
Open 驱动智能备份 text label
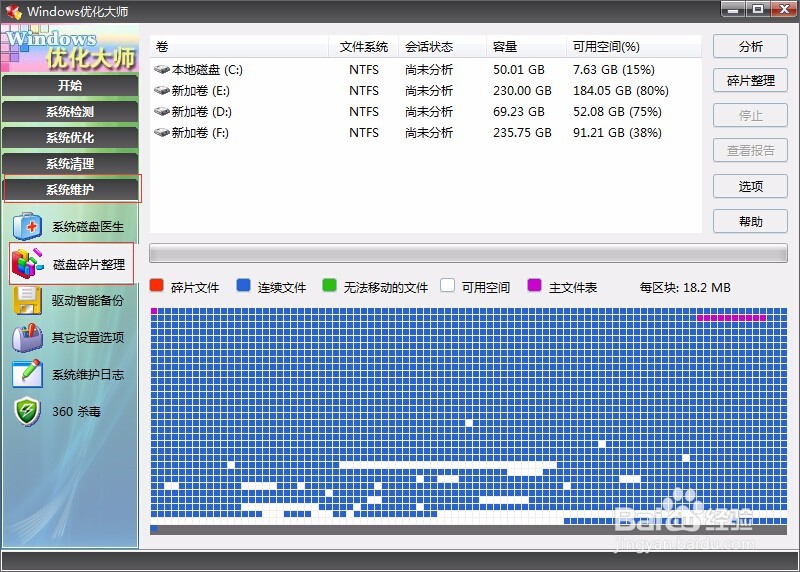[x=88, y=301]
